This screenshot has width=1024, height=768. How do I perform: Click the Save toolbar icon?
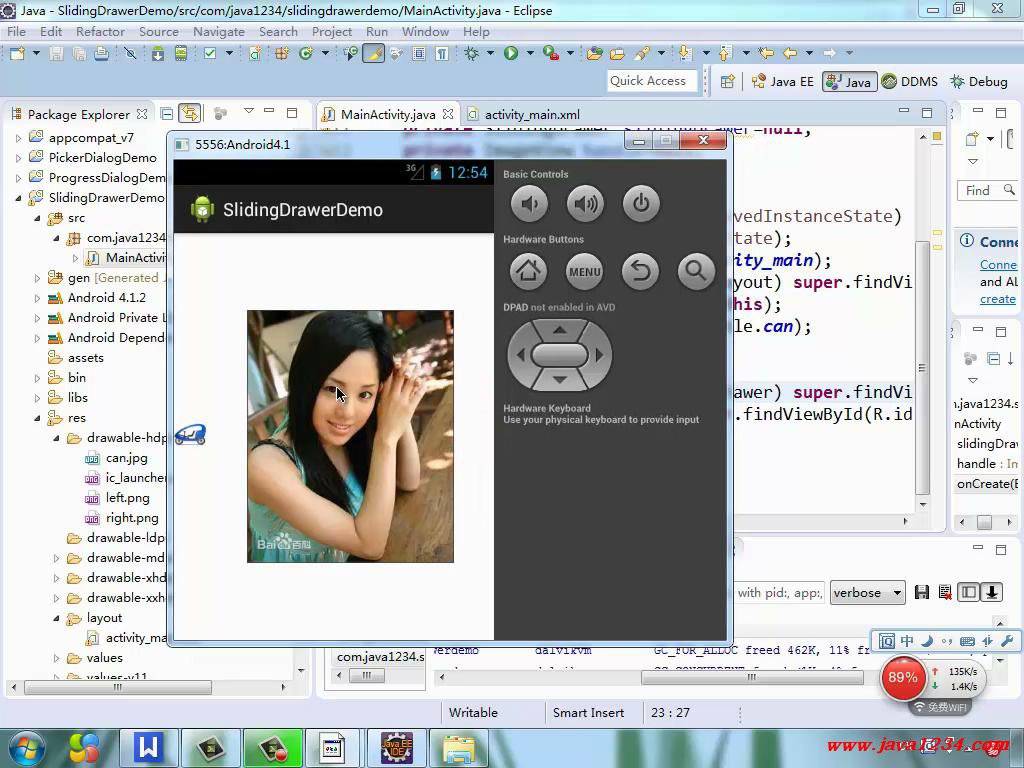57,54
